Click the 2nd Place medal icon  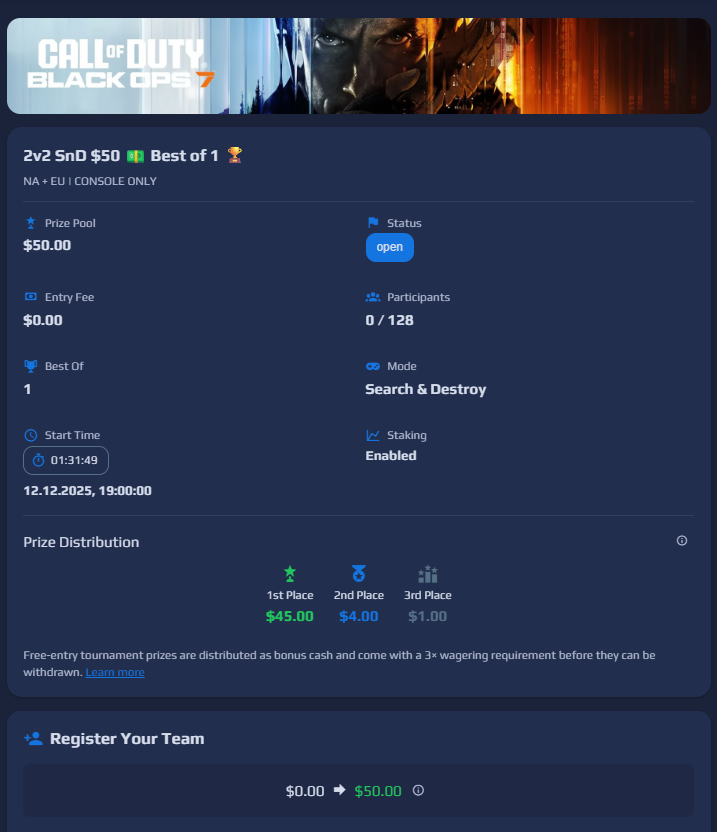359,574
